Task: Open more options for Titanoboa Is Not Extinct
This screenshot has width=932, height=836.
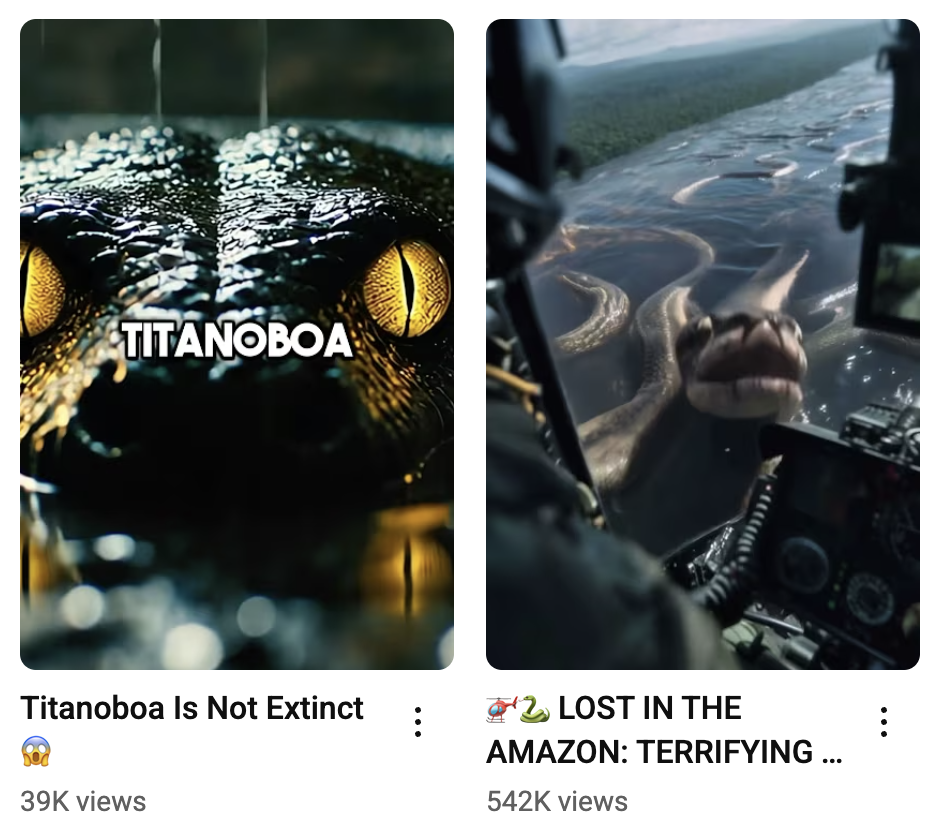Action: (418, 722)
